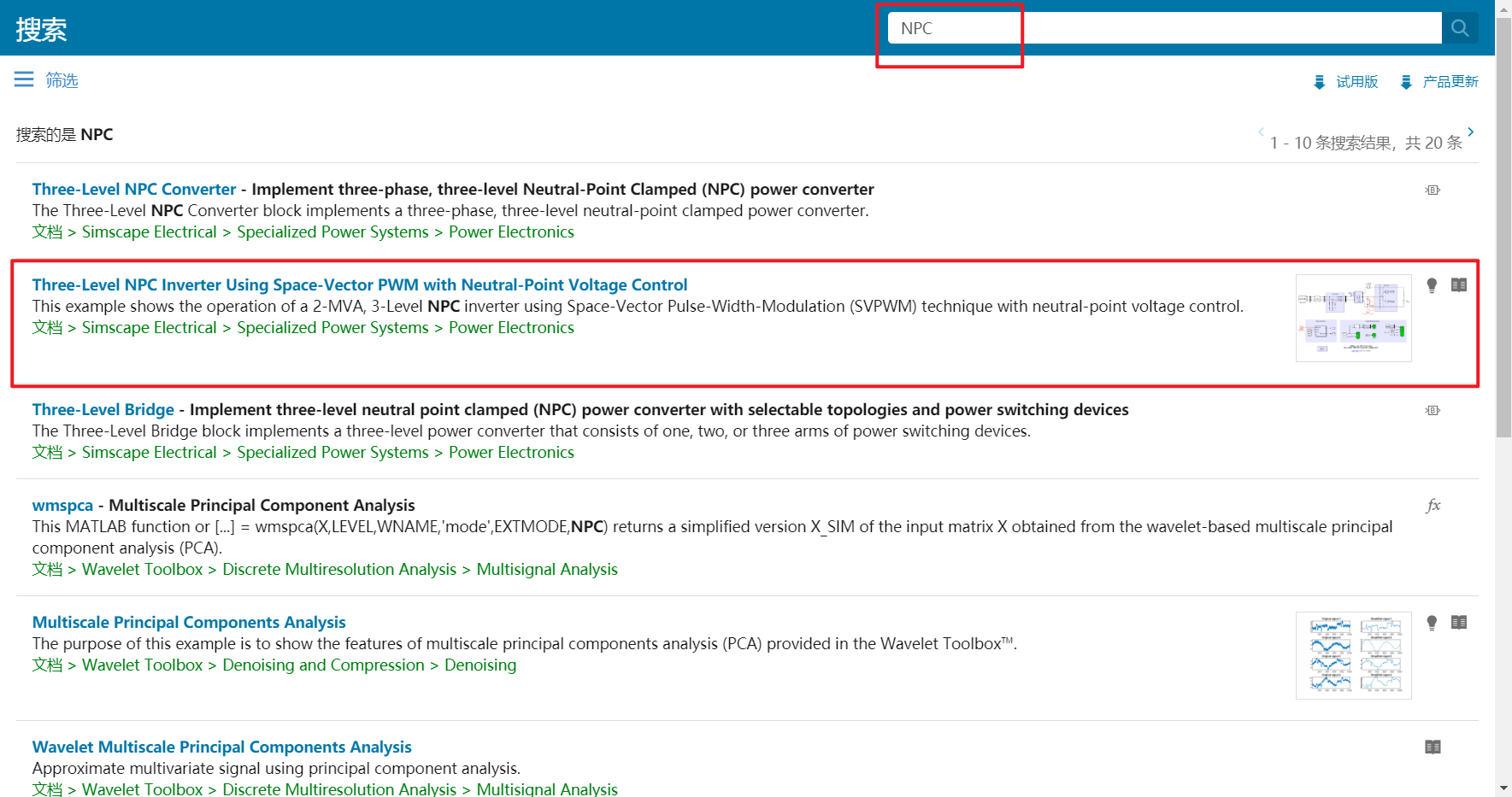Screen dimensions: 1512x797
Task: Click 文档 breadcrumb under wmspca result
Action: (x=47, y=570)
